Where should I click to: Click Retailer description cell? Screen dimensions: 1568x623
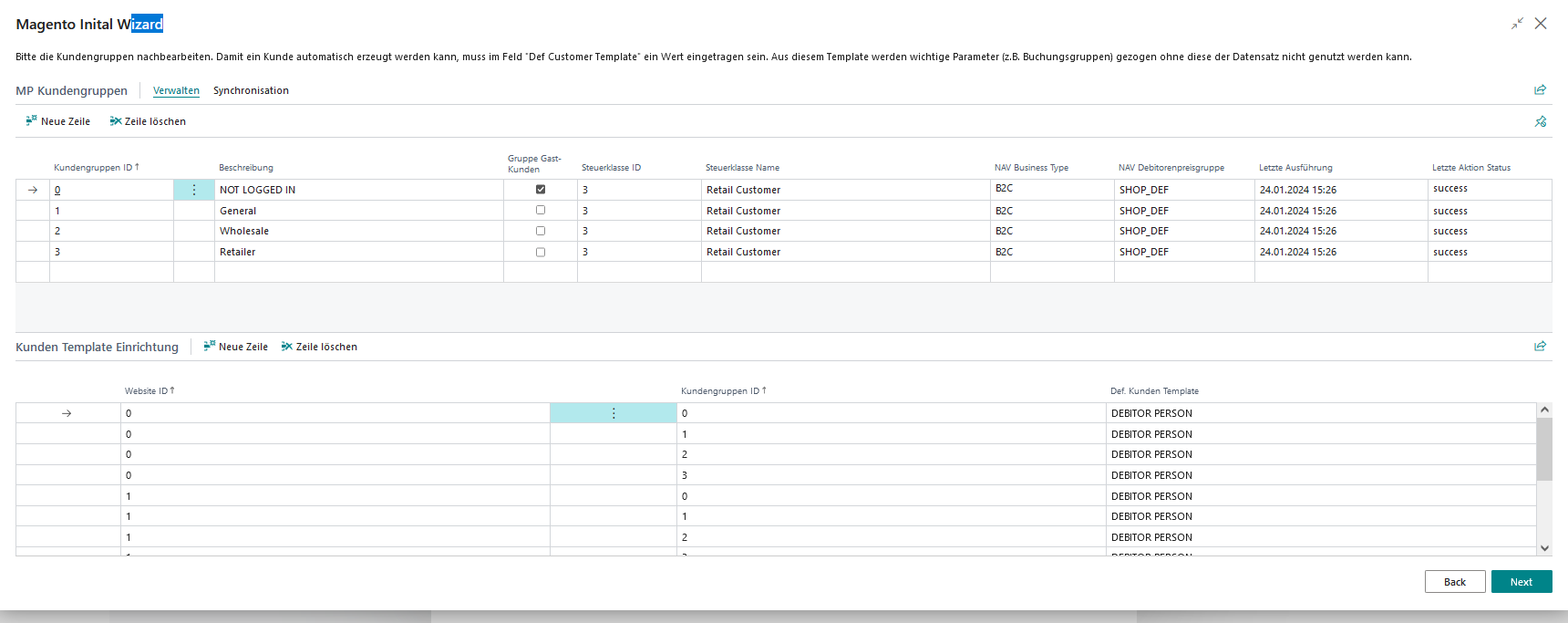[x=359, y=252]
